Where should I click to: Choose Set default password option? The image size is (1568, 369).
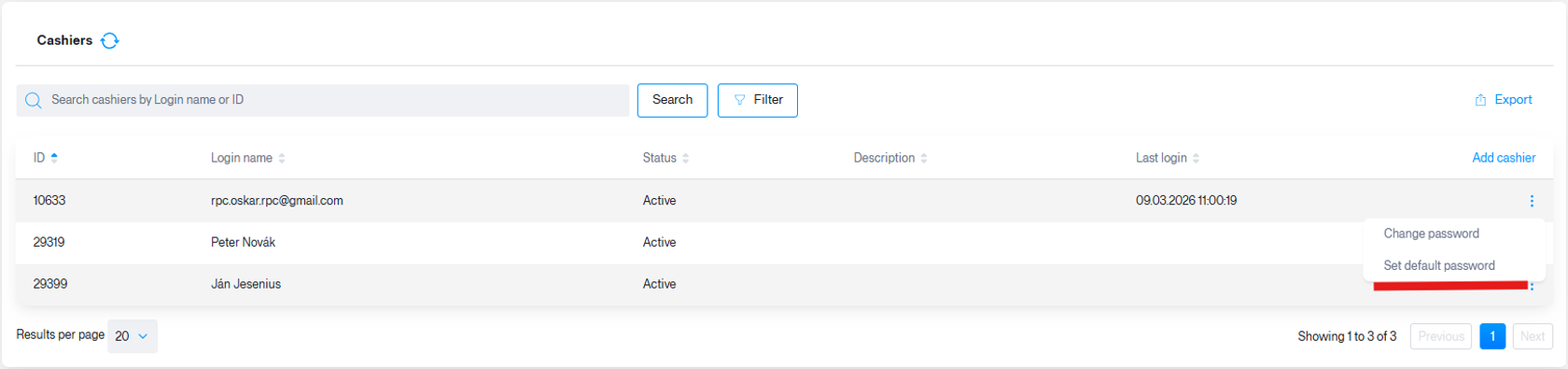pos(1439,265)
